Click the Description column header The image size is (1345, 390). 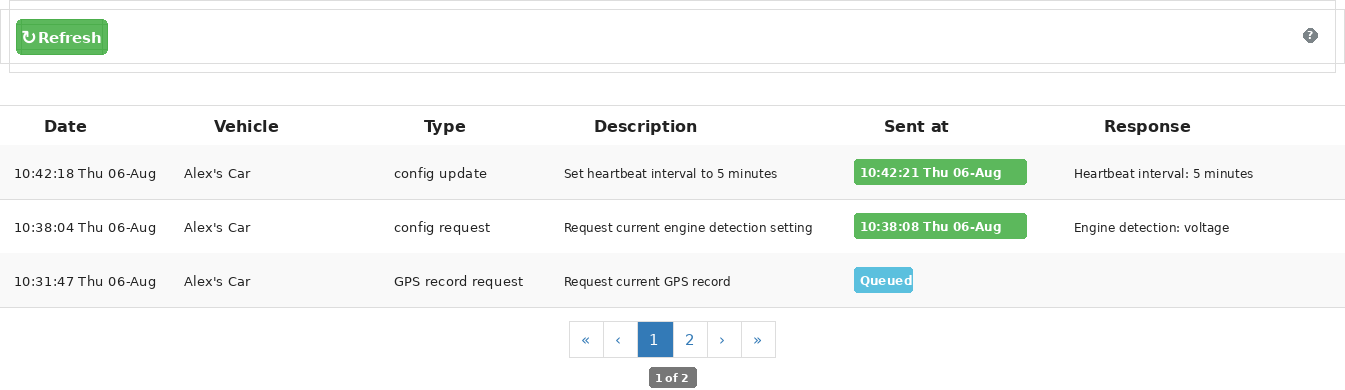645,127
